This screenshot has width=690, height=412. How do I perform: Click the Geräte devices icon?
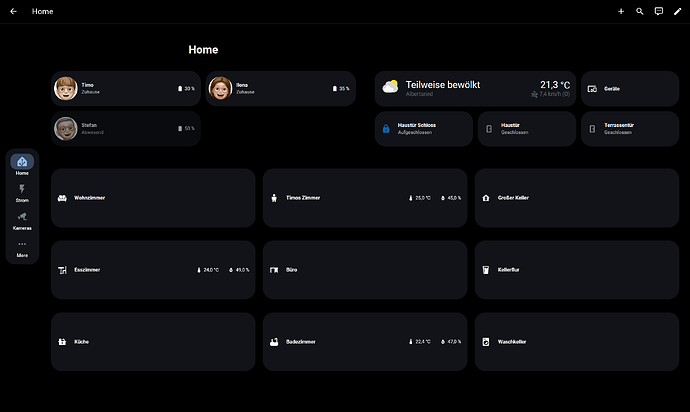592,89
